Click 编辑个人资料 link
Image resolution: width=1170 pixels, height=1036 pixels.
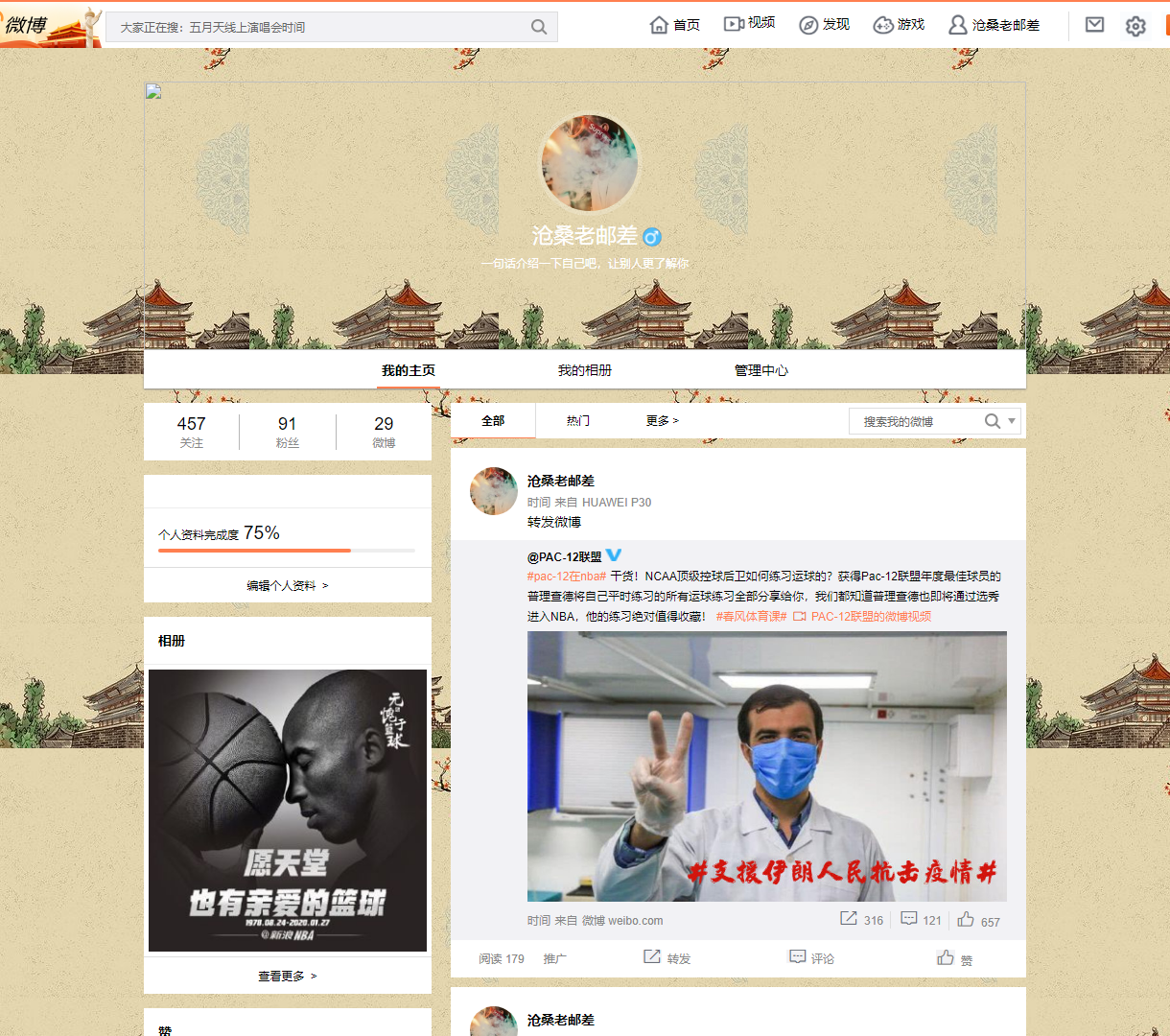[x=287, y=585]
